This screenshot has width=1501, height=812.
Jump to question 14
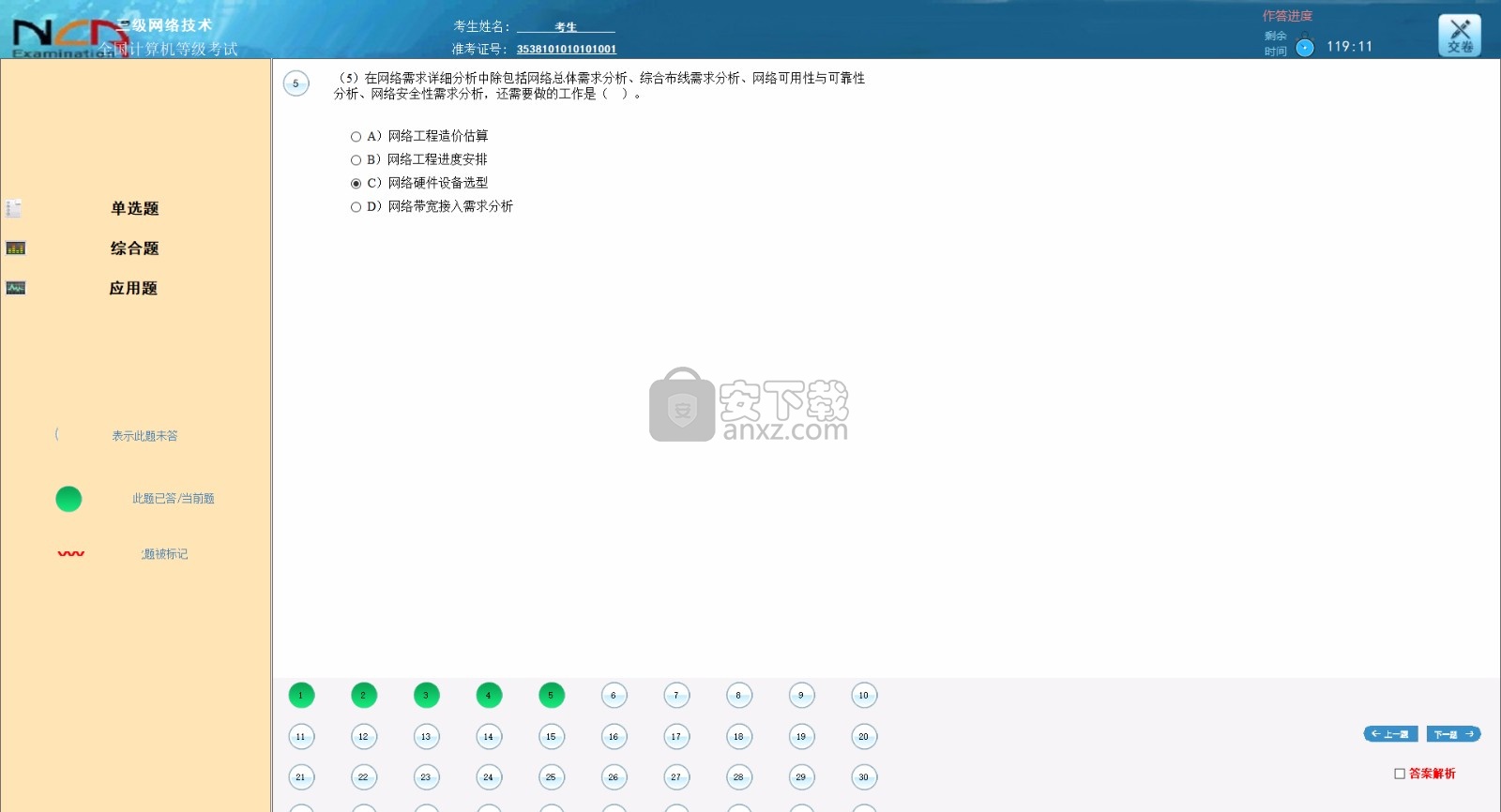[489, 736]
